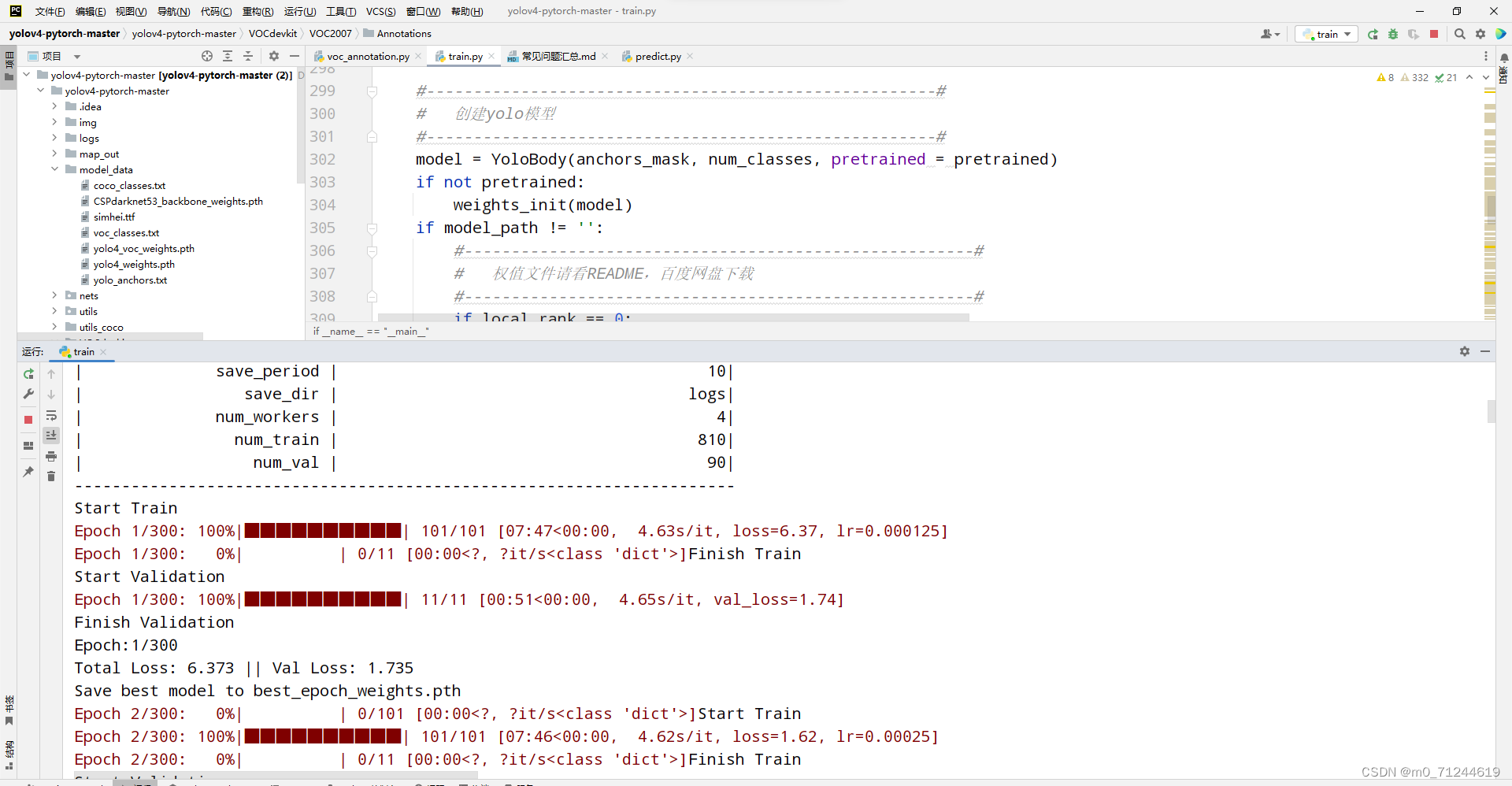Expand the .idea folder

pyautogui.click(x=54, y=106)
